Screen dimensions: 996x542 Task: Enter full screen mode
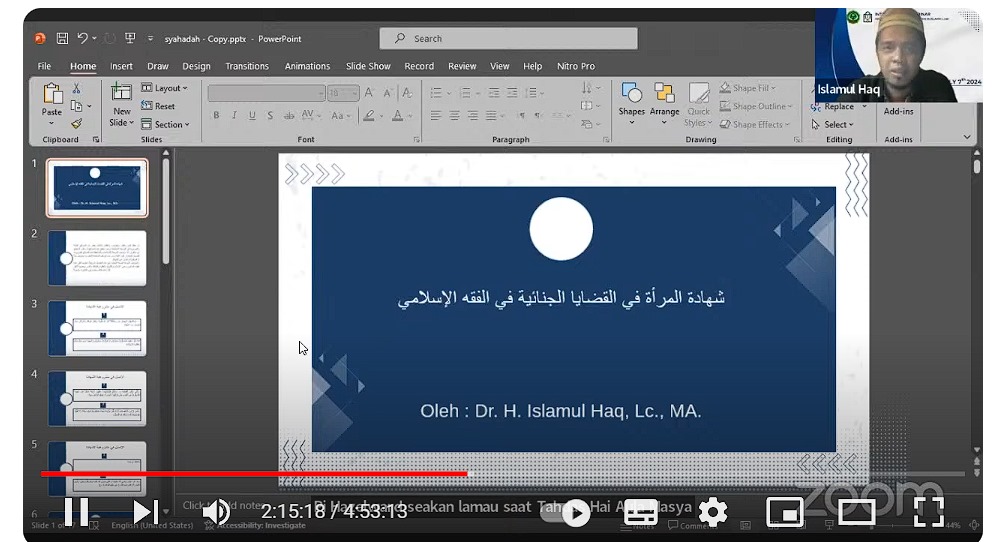[x=928, y=512]
